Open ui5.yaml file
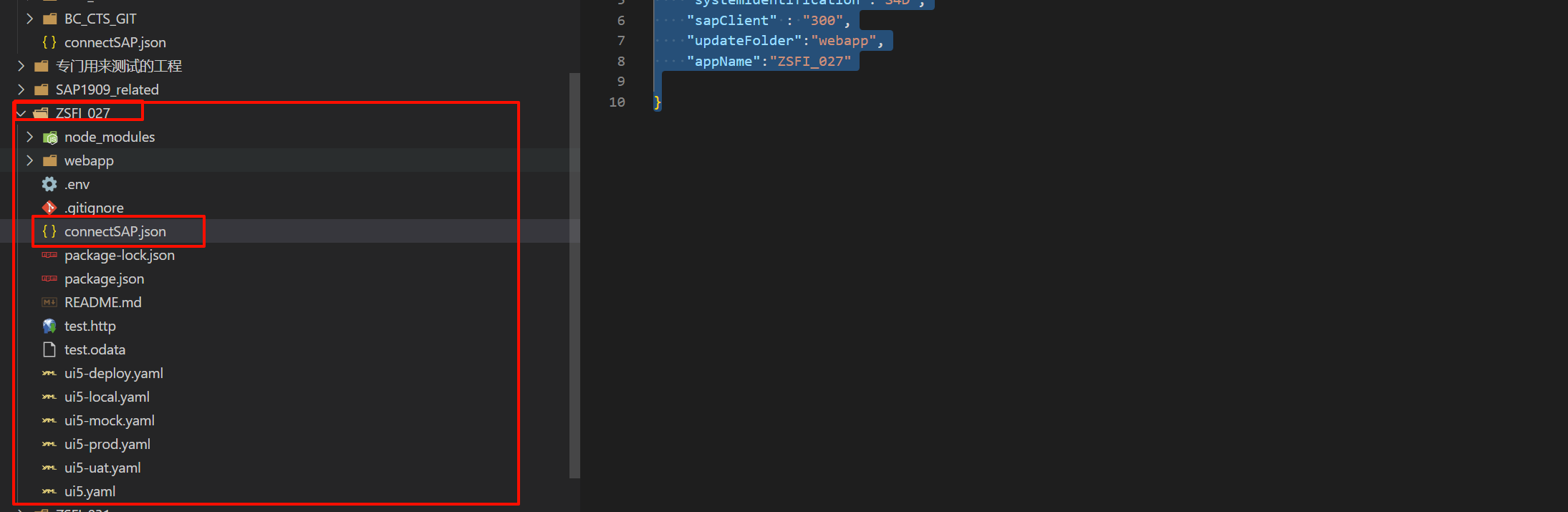 point(90,491)
